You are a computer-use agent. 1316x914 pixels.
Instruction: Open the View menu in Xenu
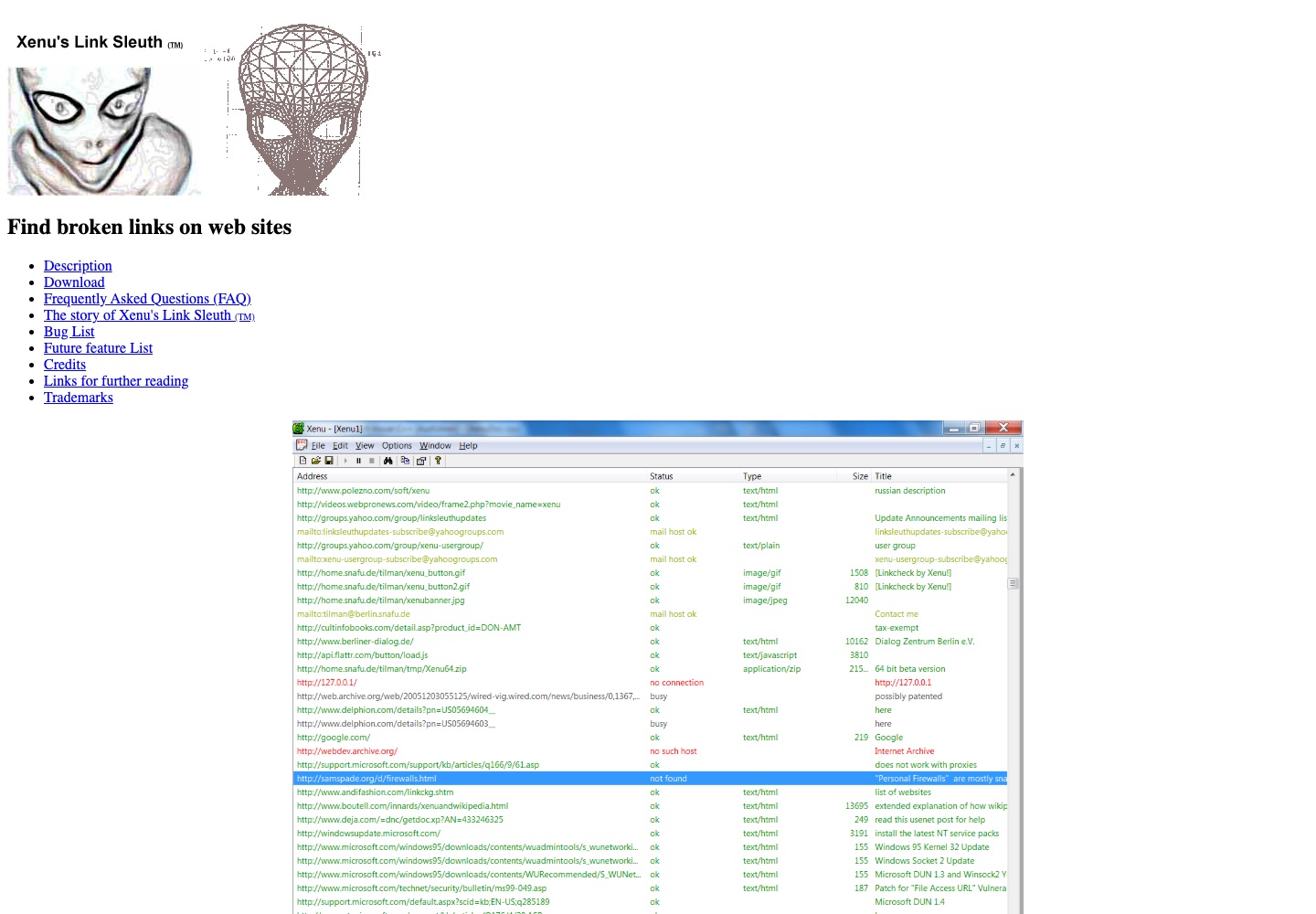pos(365,446)
